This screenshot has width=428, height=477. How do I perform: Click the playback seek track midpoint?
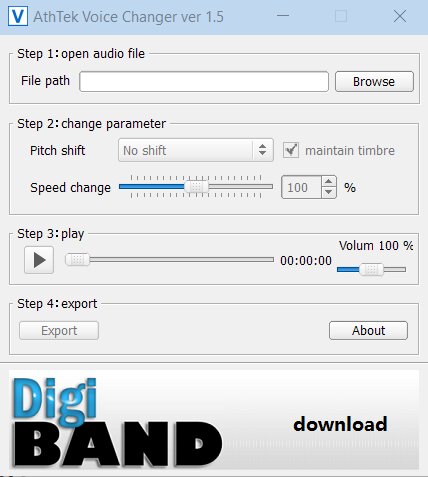(170, 259)
